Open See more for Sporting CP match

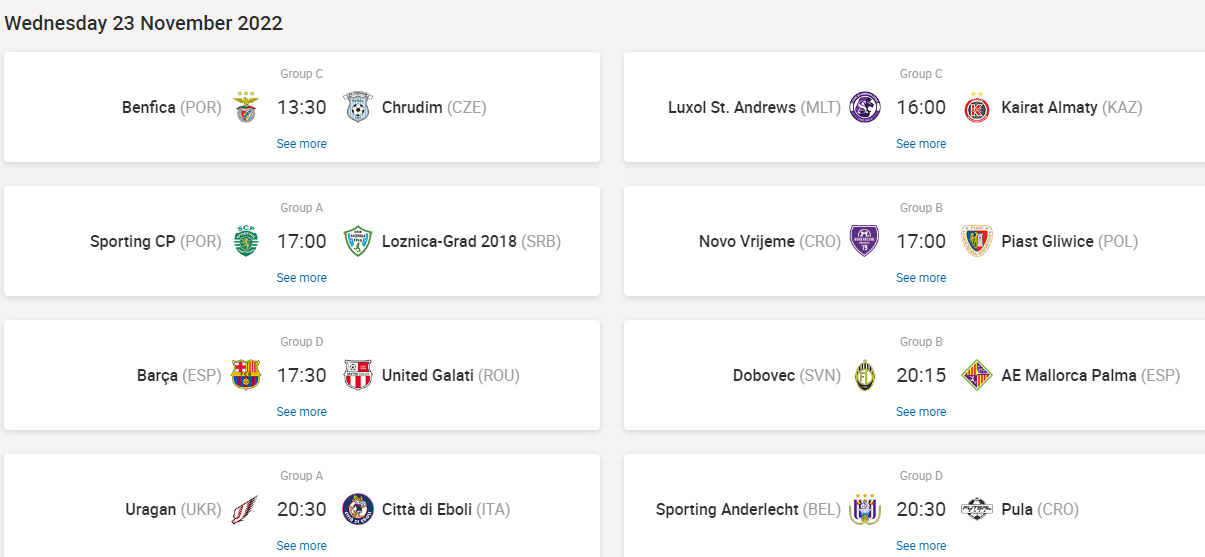(x=302, y=278)
